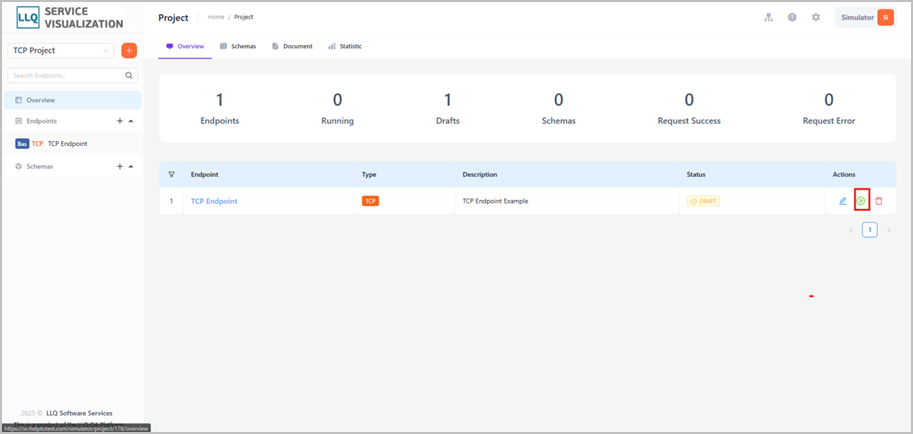The height and width of the screenshot is (434, 913).
Task: Switch to the Overview tab
Action: tap(185, 46)
